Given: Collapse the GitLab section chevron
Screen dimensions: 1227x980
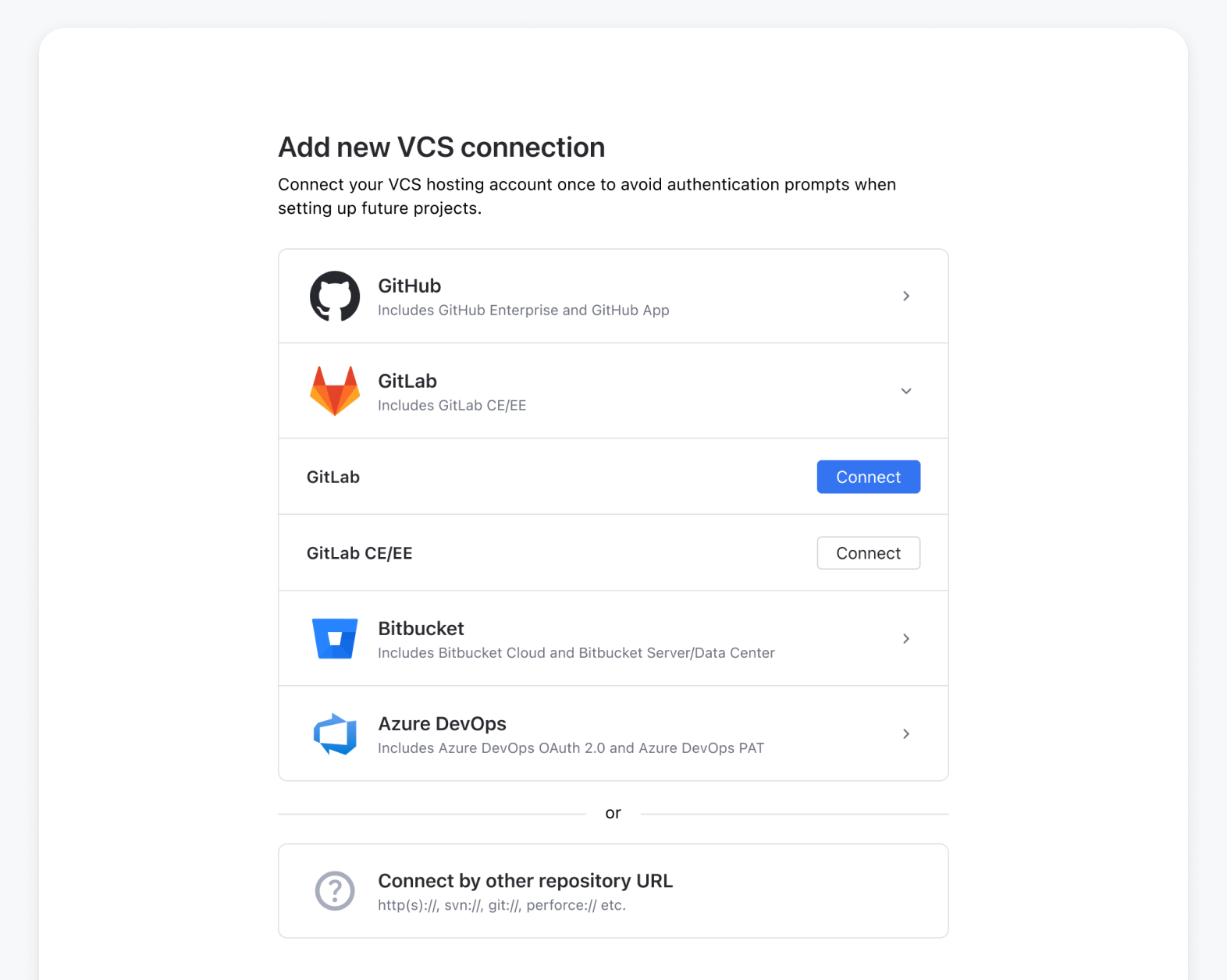Looking at the screenshot, I should (906, 391).
